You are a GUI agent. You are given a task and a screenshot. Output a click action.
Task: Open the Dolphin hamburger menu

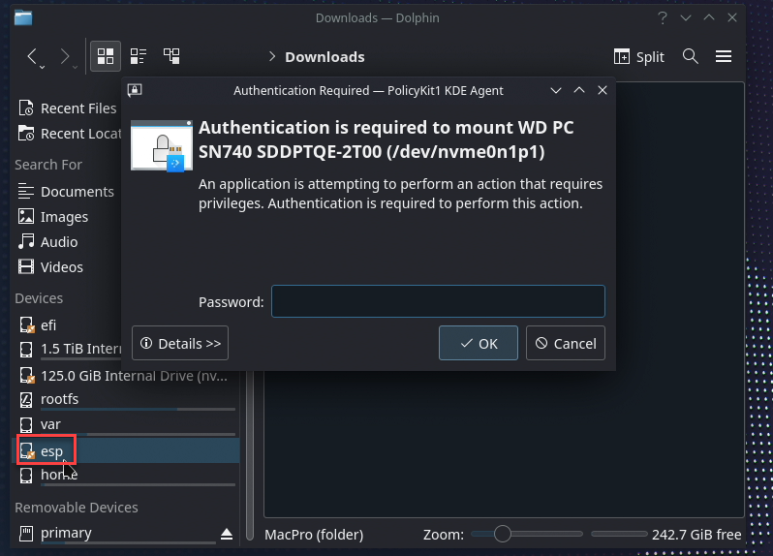(723, 56)
